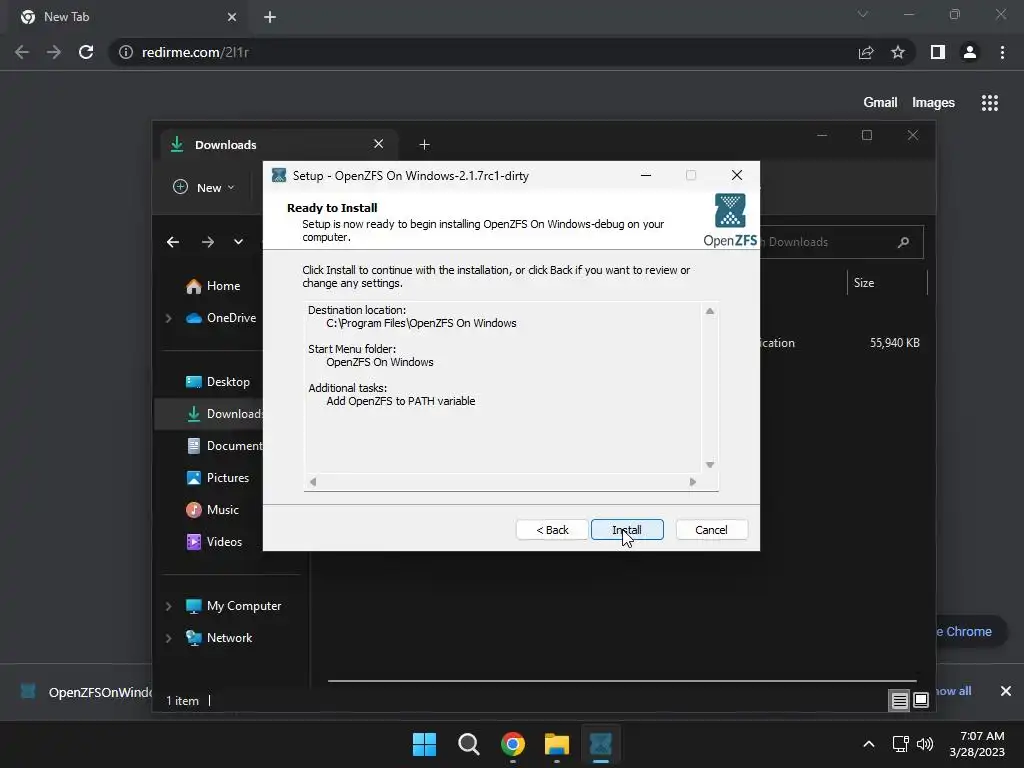
Task: Show hidden system tray icons
Action: (869, 744)
